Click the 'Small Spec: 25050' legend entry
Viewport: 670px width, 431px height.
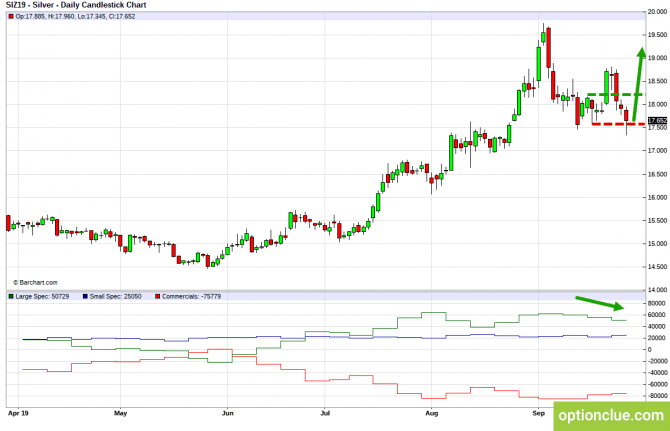[x=115, y=296]
